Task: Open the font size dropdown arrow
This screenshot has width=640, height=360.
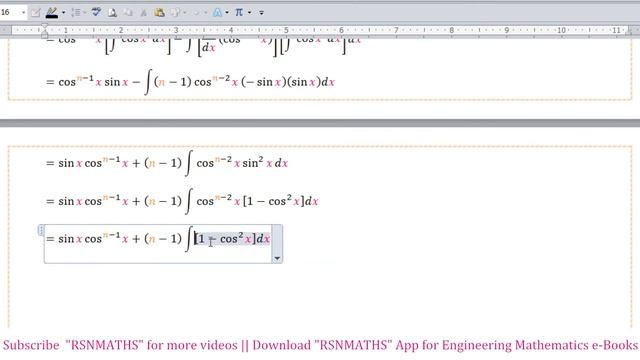Action: click(23, 13)
